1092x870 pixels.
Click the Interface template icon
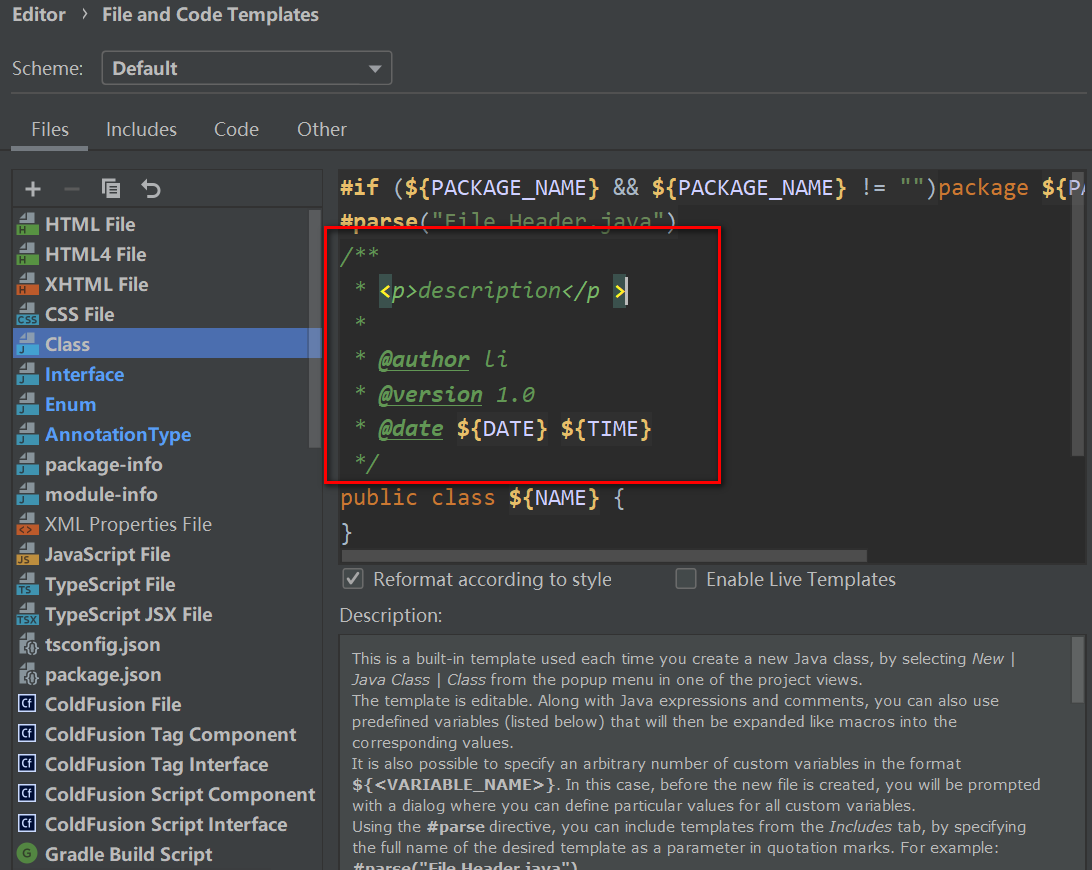coord(27,374)
